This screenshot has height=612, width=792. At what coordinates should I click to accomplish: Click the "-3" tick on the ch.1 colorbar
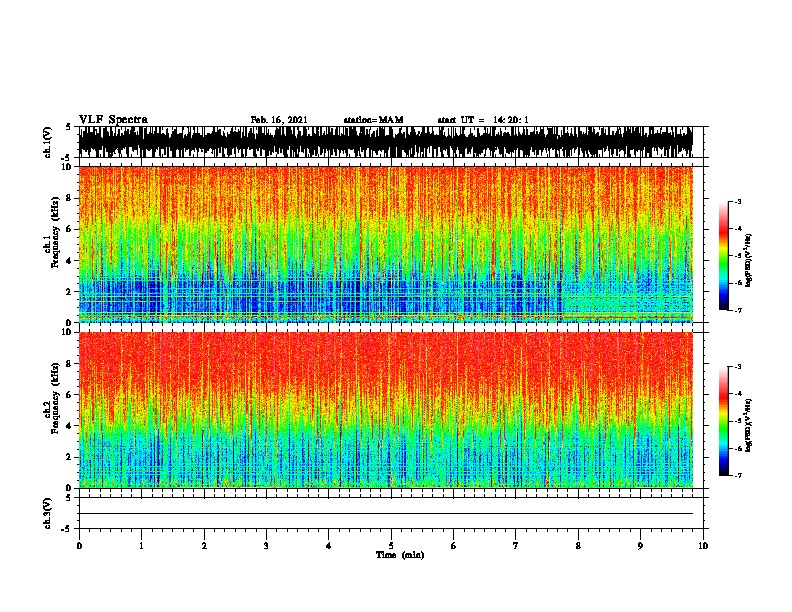tap(737, 201)
